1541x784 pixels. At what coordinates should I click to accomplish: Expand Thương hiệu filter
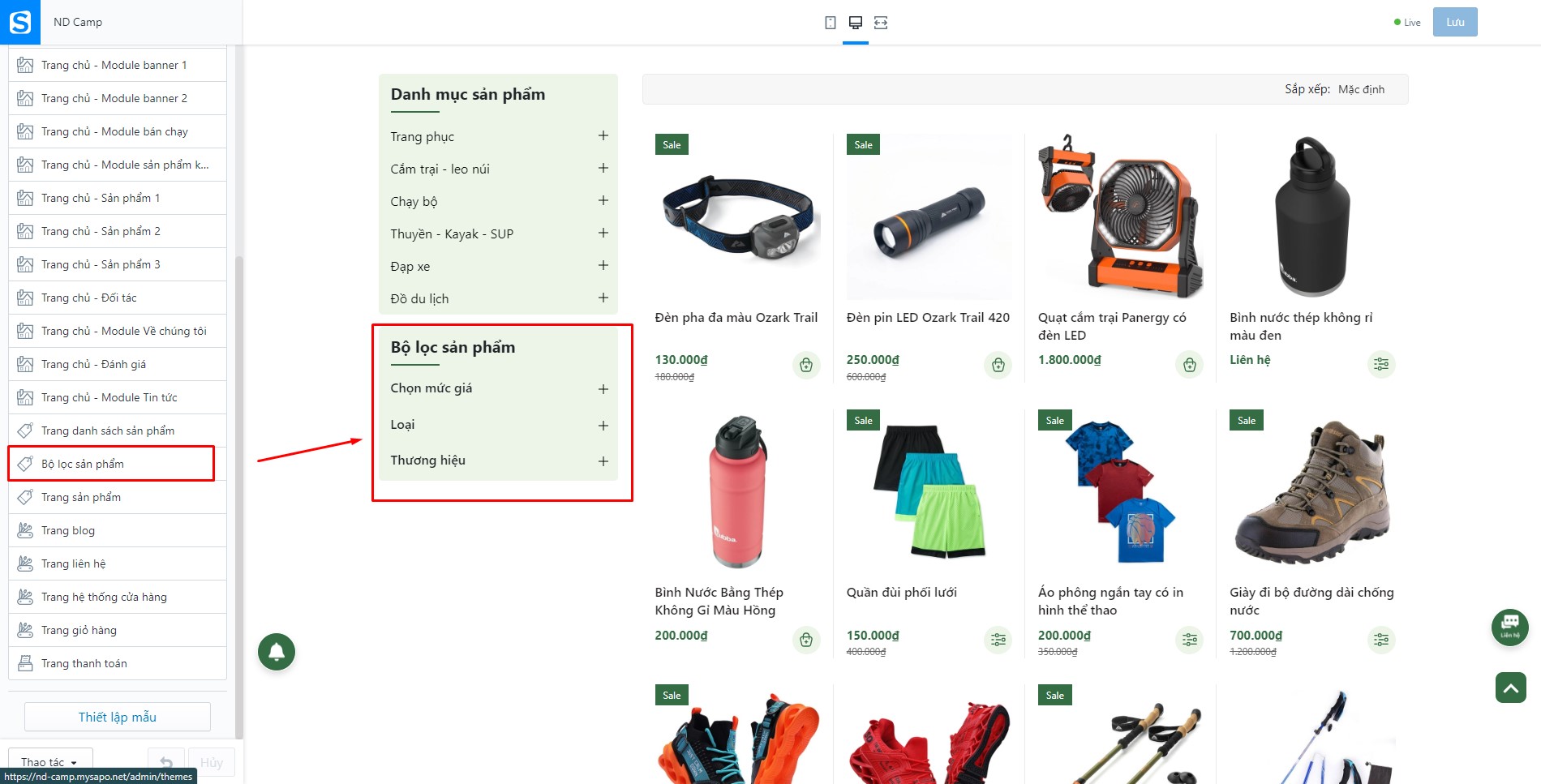(603, 461)
